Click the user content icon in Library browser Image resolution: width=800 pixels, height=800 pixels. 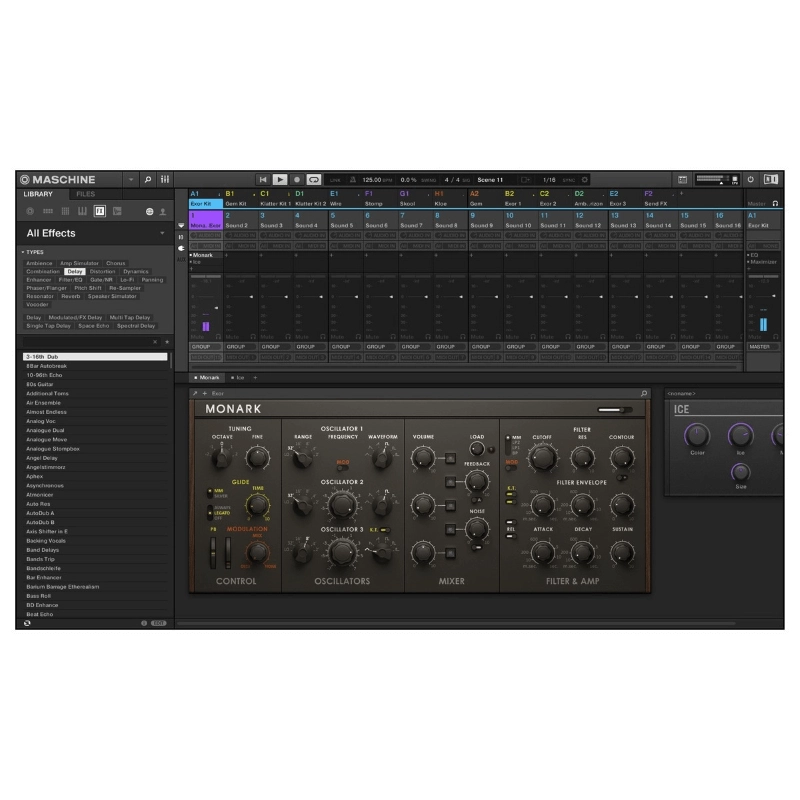(x=163, y=211)
